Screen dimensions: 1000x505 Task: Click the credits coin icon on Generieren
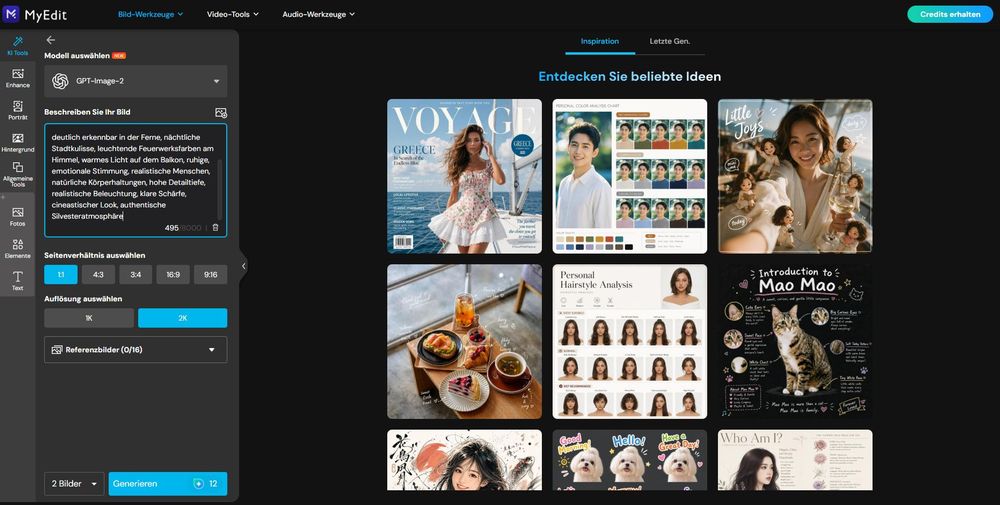(198, 484)
